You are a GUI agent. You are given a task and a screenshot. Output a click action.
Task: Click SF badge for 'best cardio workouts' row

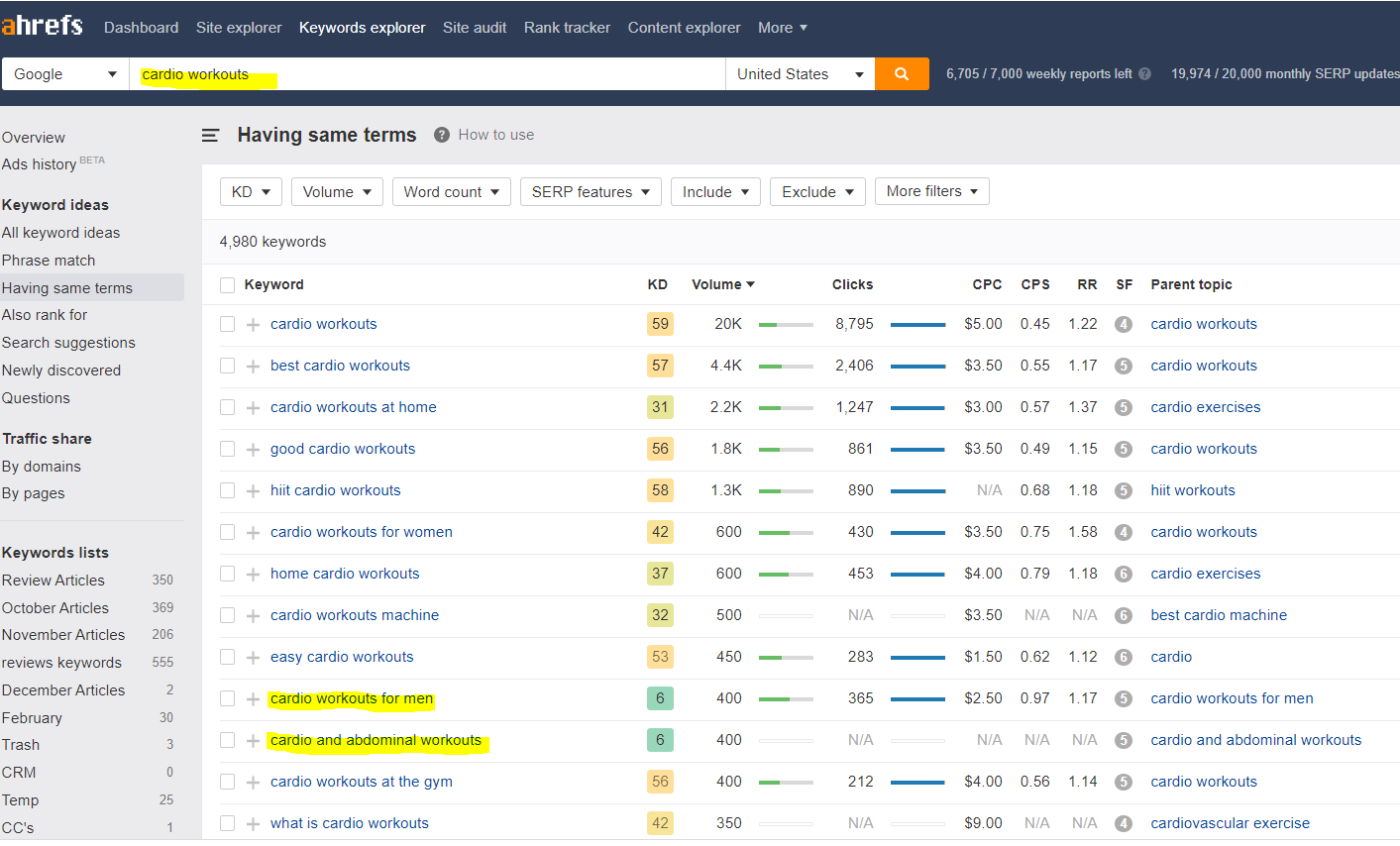tap(1124, 366)
